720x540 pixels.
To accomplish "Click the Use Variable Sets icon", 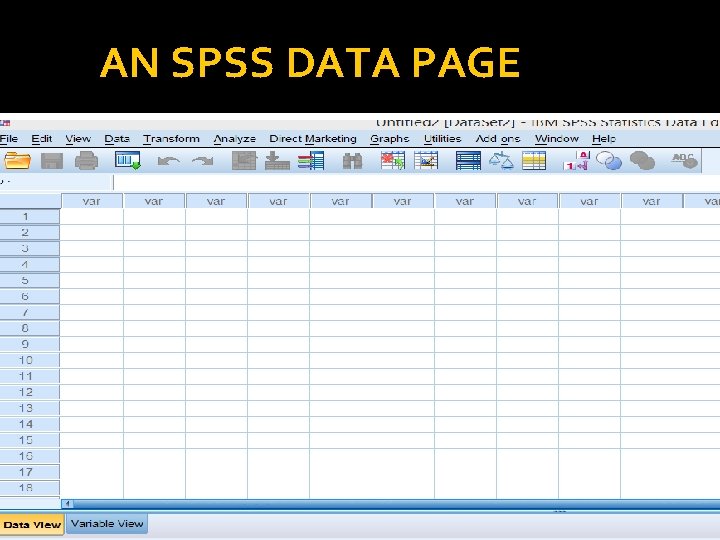I will coord(608,161).
